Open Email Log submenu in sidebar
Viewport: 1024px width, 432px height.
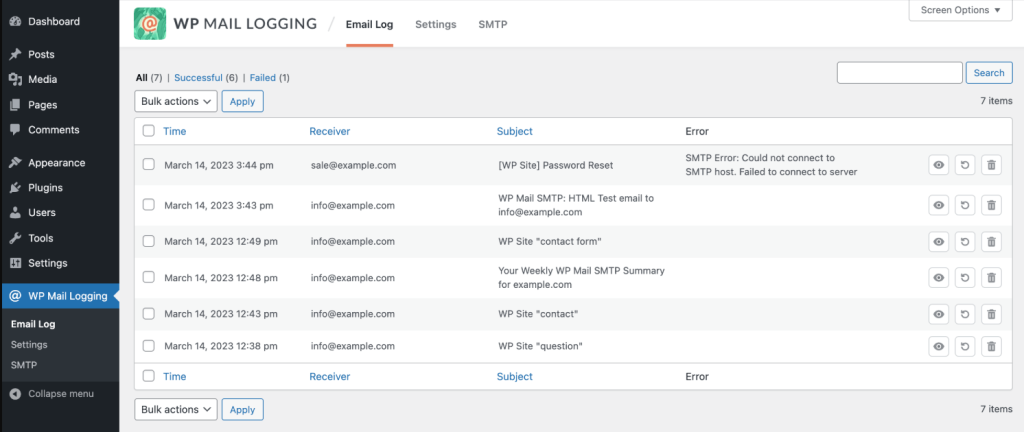(33, 324)
